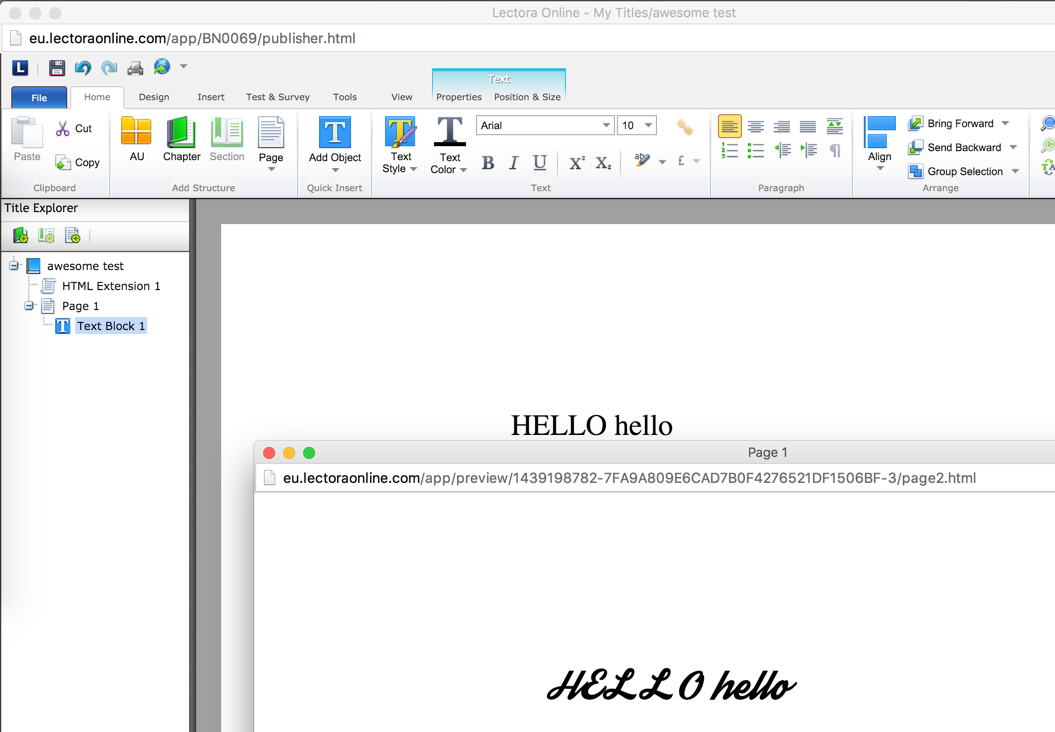Open the highlight color dropdown arrow
This screenshot has height=732, width=1055.
pos(662,161)
